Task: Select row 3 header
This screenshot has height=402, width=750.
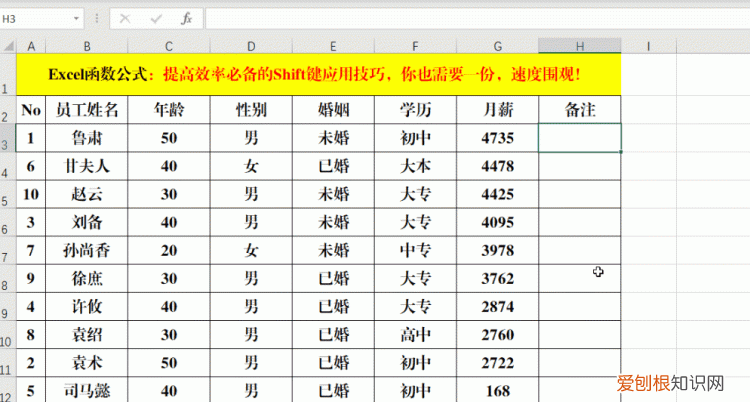Action: coord(8,138)
